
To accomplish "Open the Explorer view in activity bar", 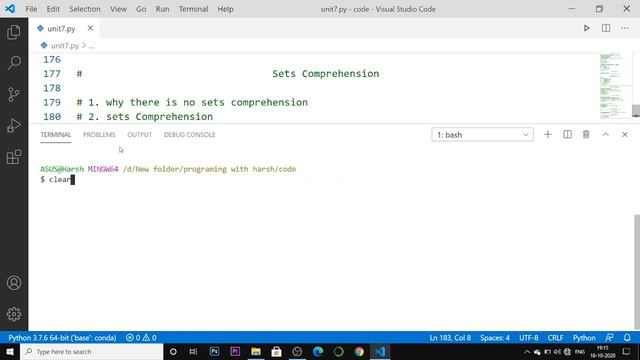I will pos(14,32).
